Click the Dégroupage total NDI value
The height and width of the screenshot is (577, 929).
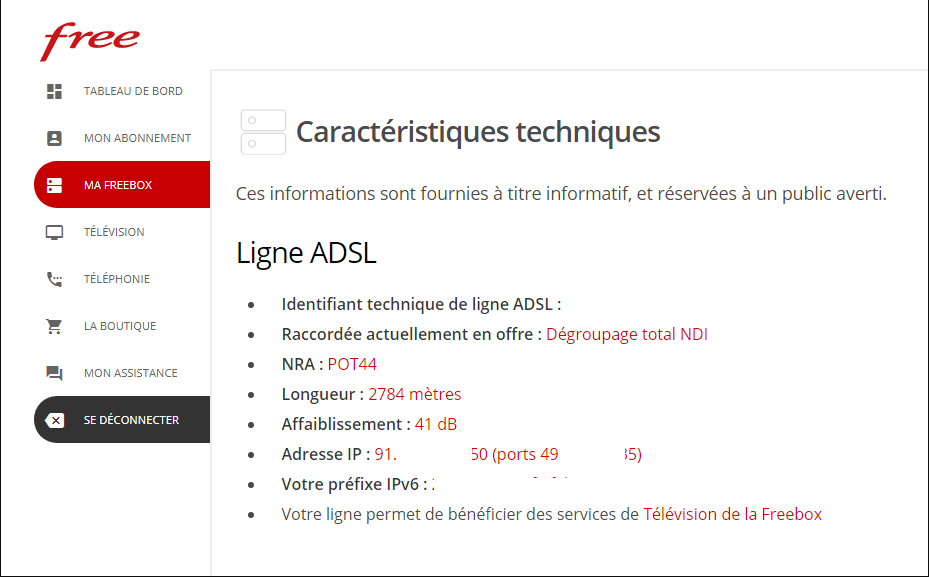coord(626,334)
